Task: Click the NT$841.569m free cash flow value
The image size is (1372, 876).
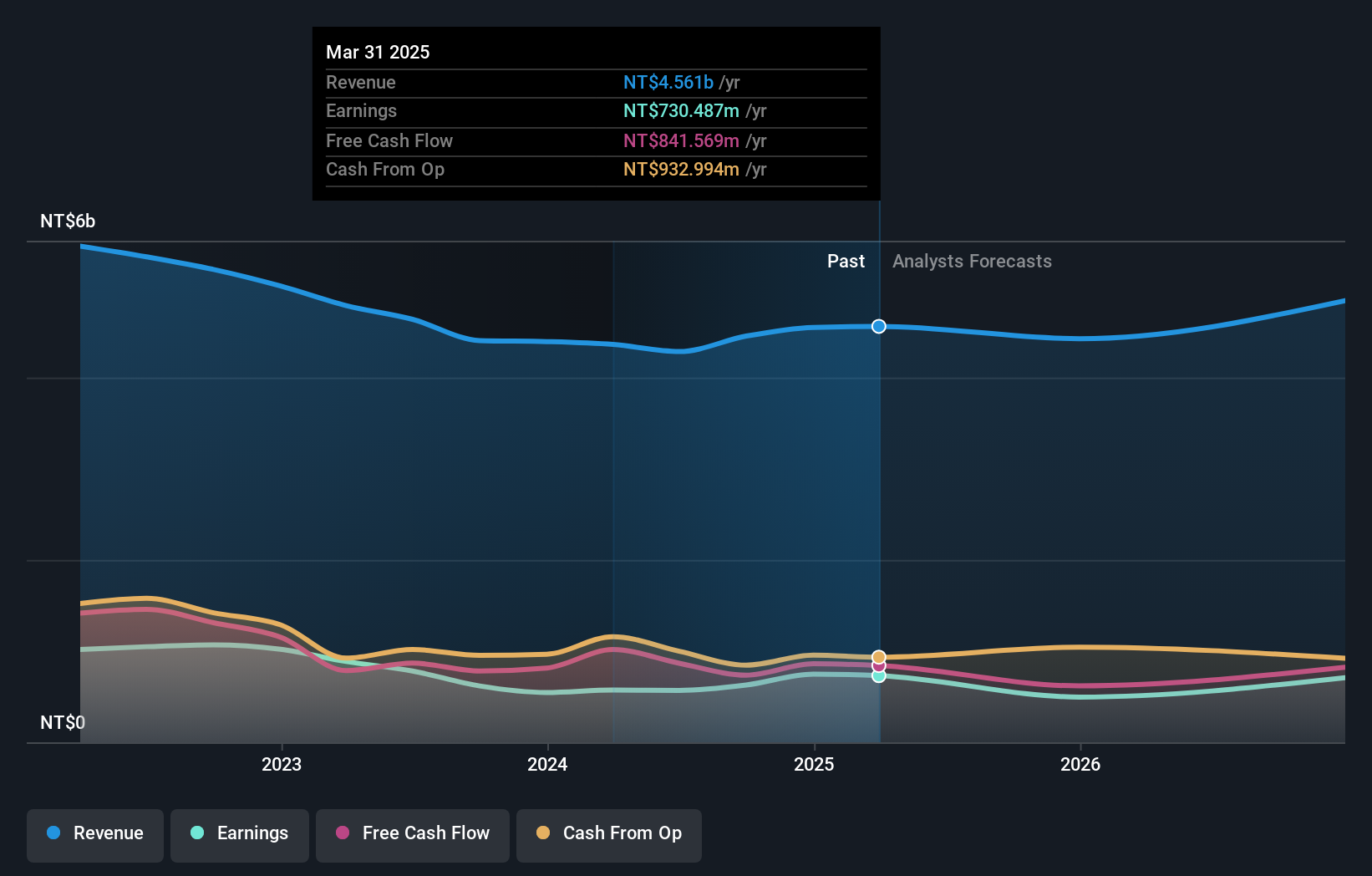Action: point(681,140)
